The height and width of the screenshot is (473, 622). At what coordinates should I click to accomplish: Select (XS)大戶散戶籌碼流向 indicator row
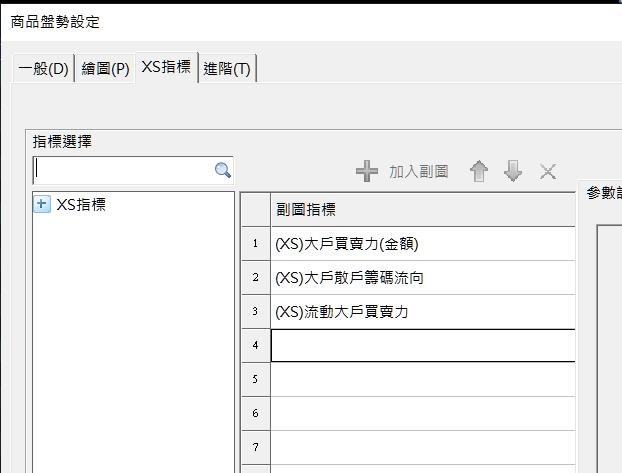tap(422, 278)
